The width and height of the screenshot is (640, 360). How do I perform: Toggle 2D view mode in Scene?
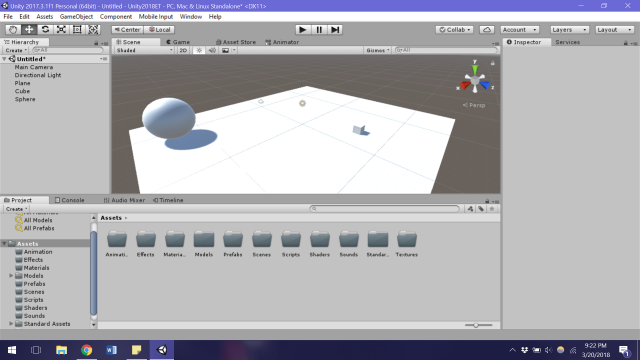tap(183, 50)
